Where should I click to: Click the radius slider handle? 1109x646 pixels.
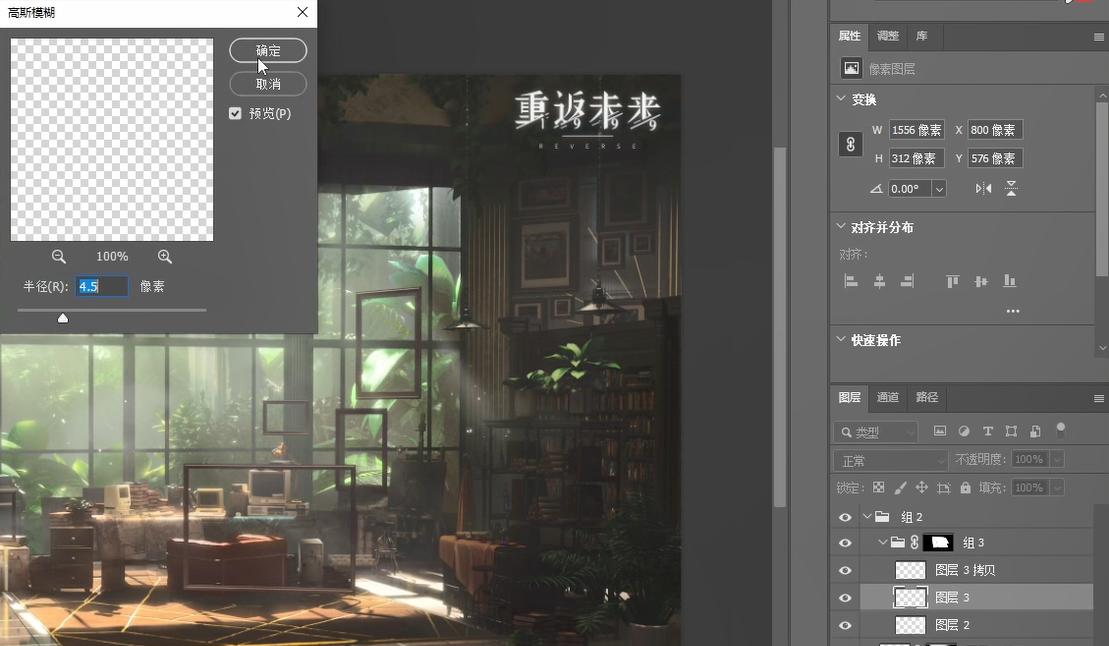click(63, 318)
